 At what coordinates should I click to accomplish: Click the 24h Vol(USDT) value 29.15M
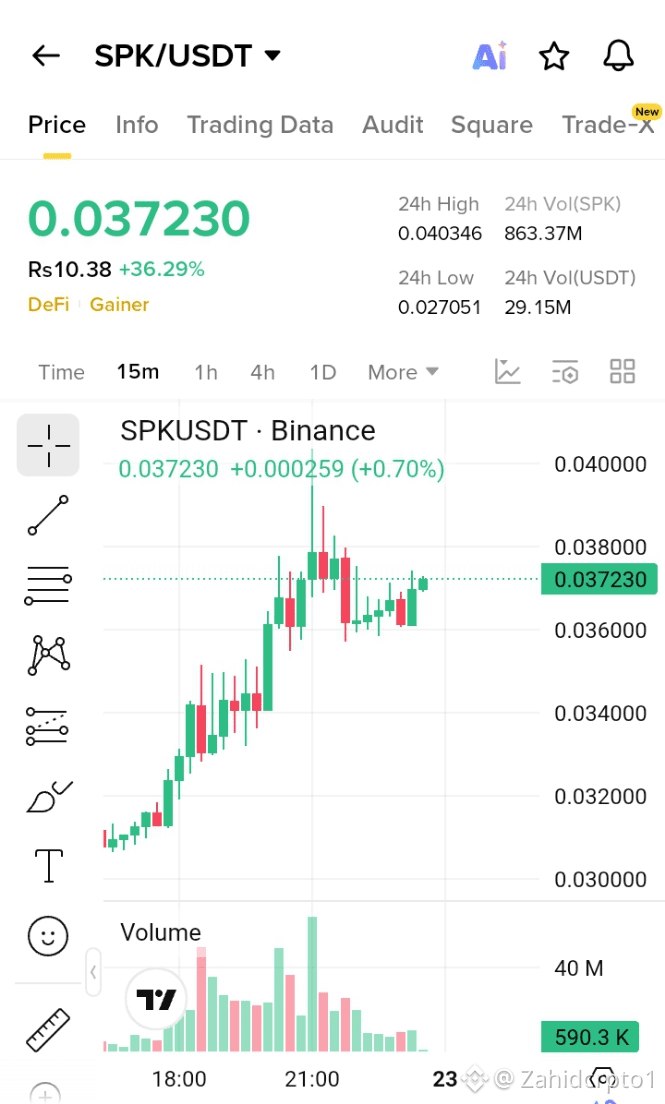pos(537,307)
